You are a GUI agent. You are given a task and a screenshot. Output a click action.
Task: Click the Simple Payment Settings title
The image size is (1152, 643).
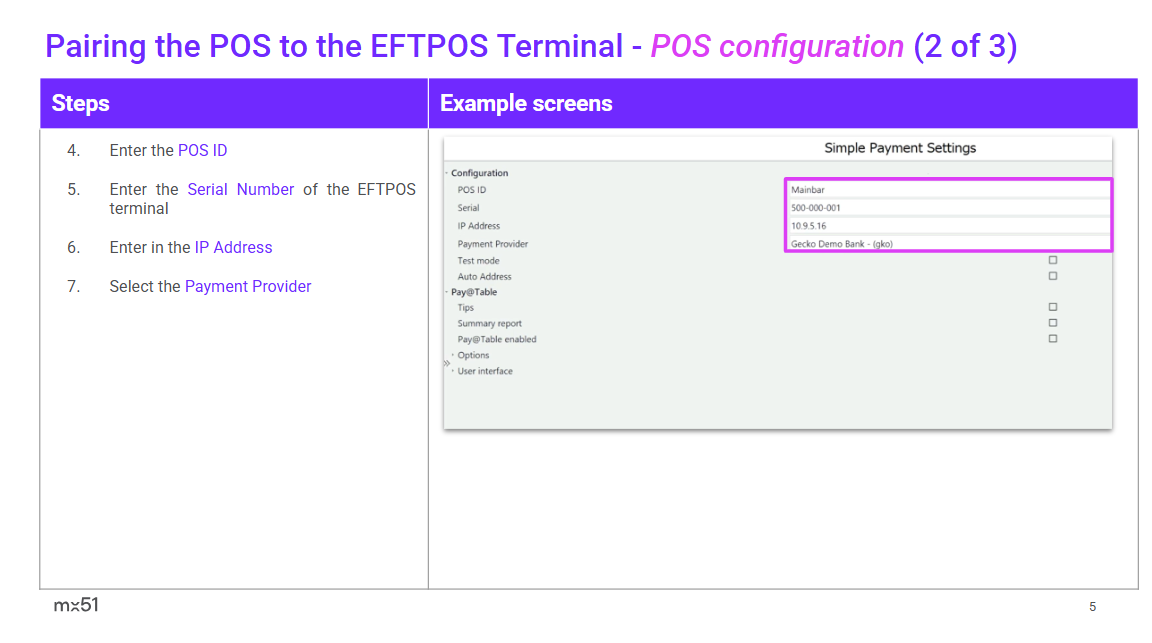tap(900, 148)
